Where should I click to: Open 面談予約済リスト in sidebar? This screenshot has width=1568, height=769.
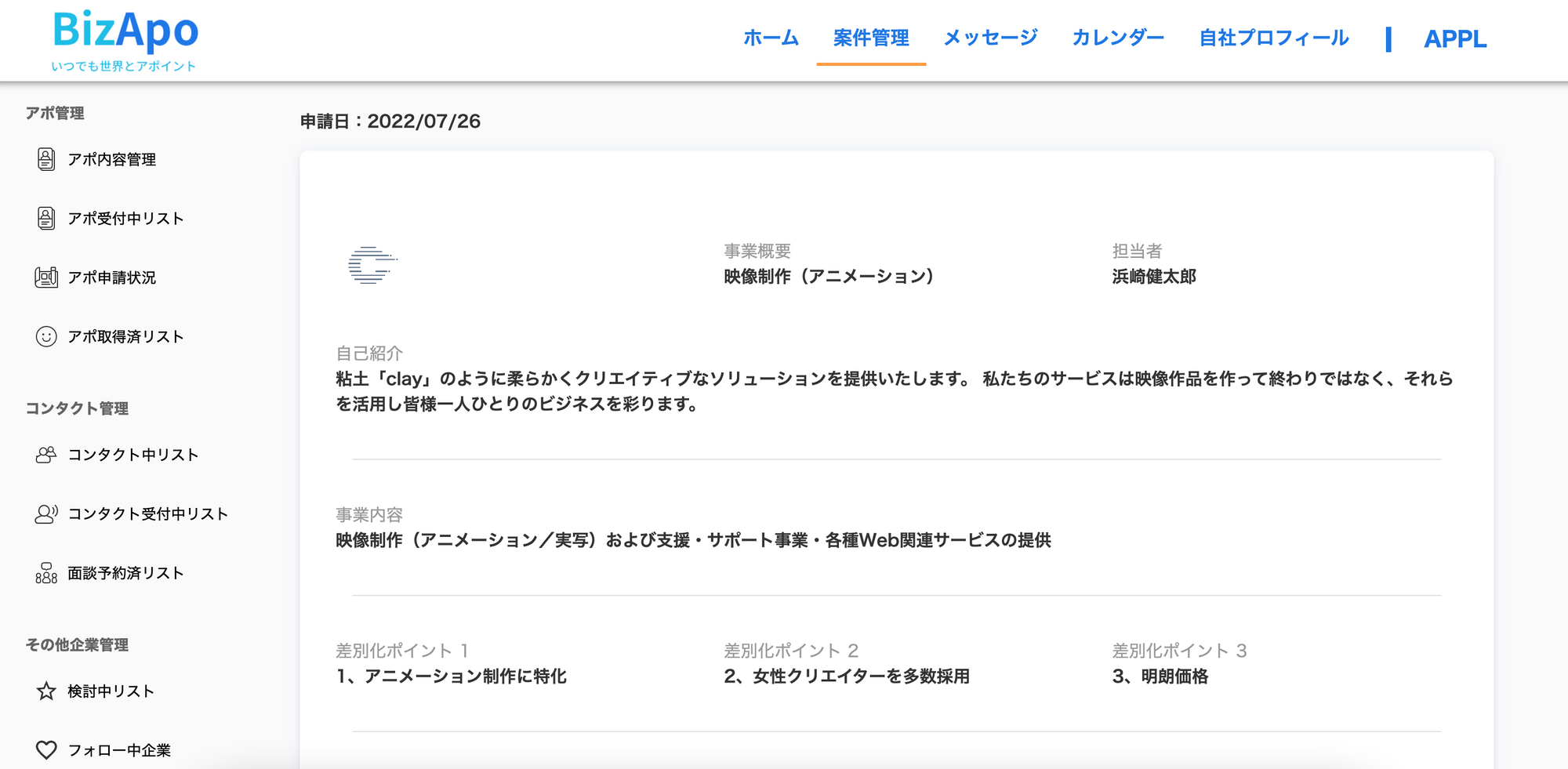pos(125,573)
